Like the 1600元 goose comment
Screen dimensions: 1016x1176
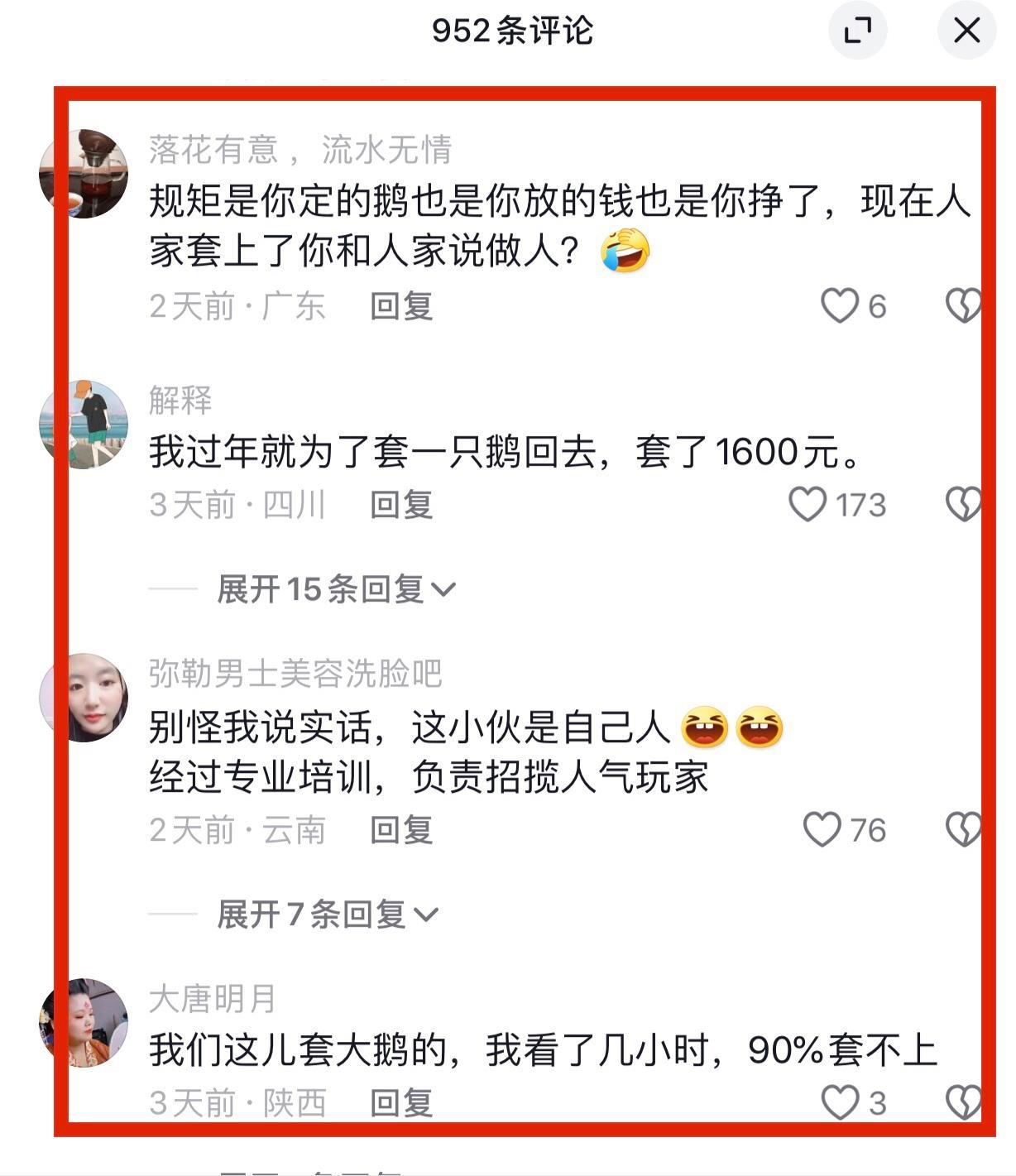click(x=808, y=504)
